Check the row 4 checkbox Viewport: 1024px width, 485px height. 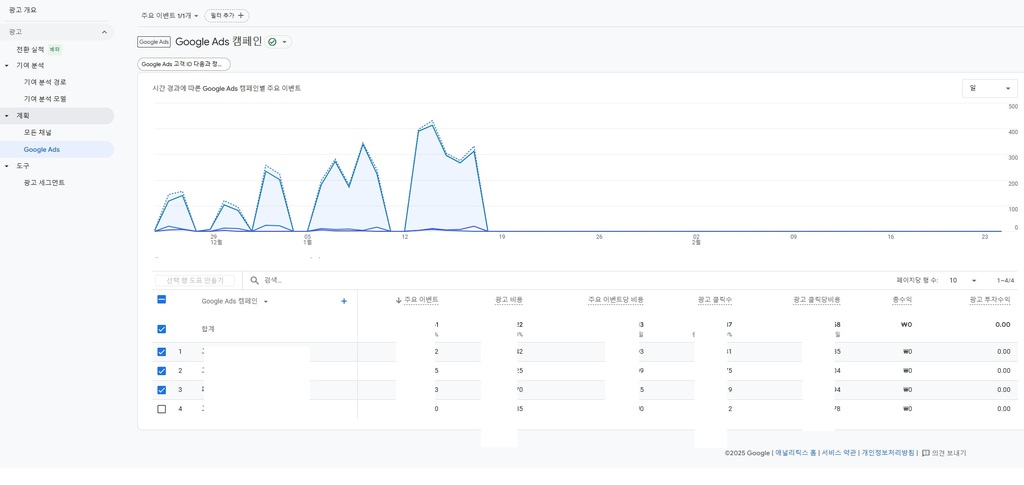[x=161, y=409]
